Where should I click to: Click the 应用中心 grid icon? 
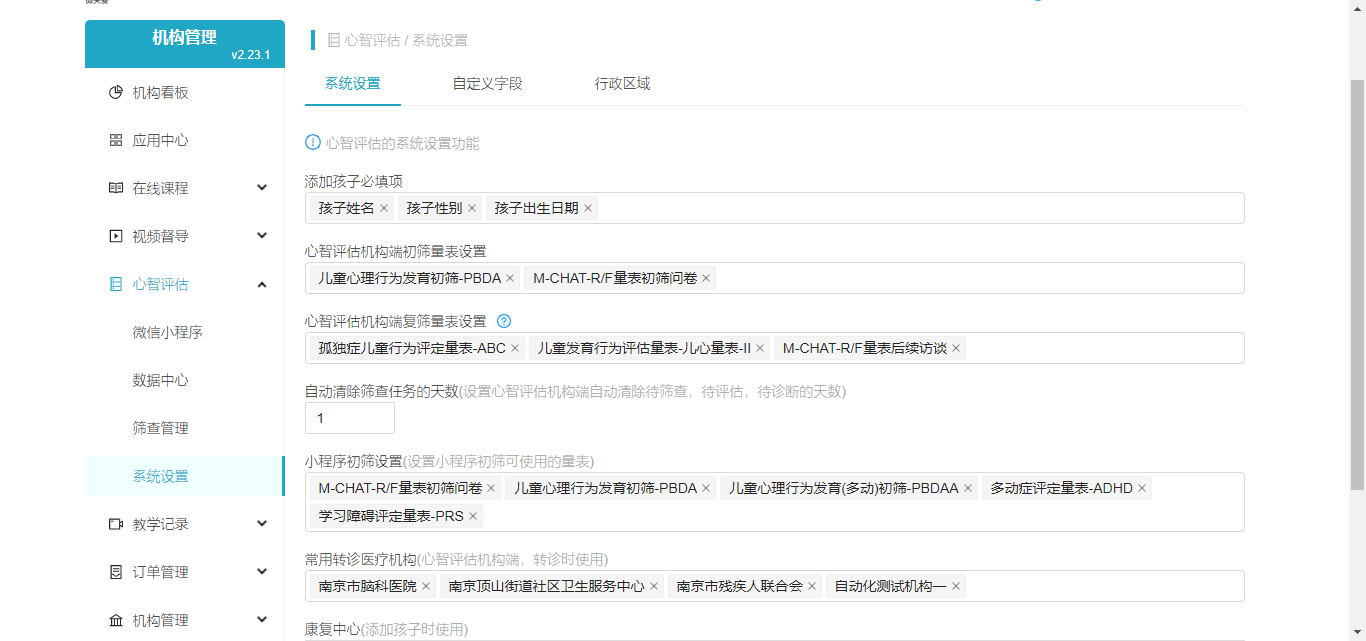[116, 141]
